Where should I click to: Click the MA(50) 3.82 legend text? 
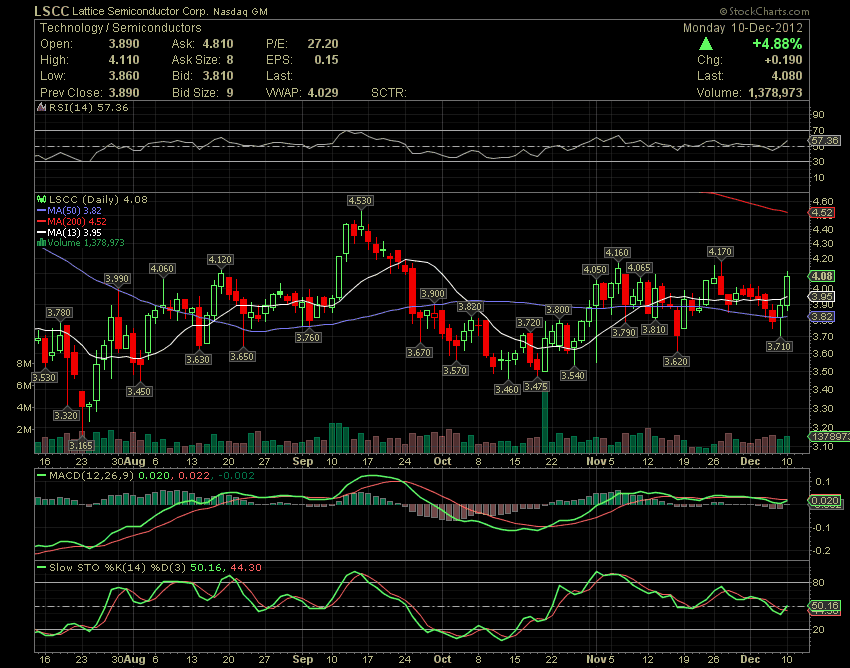pyautogui.click(x=75, y=210)
